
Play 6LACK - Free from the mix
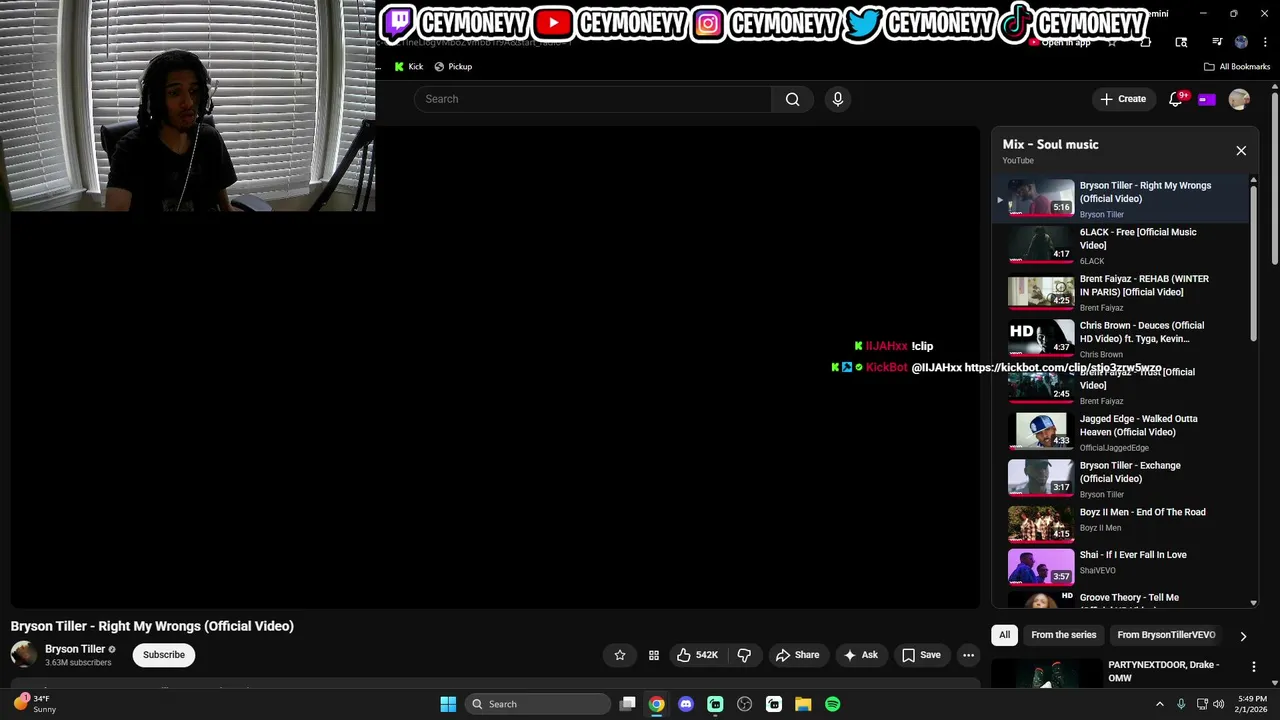1120,246
